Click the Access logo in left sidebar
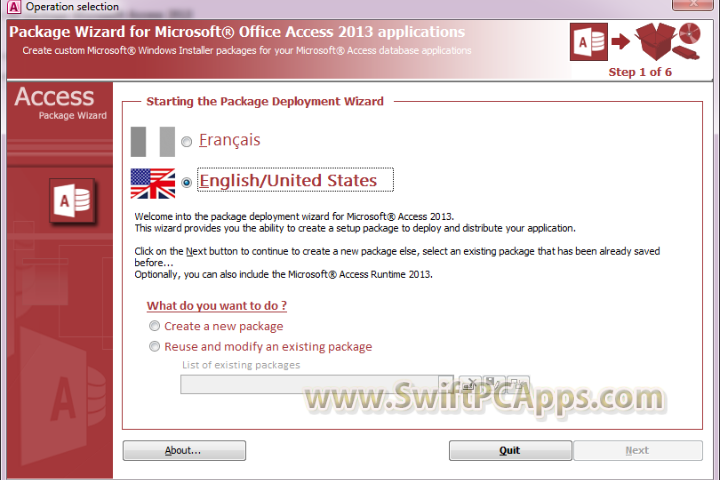Screen dimensions: 720x480 click(x=73, y=202)
